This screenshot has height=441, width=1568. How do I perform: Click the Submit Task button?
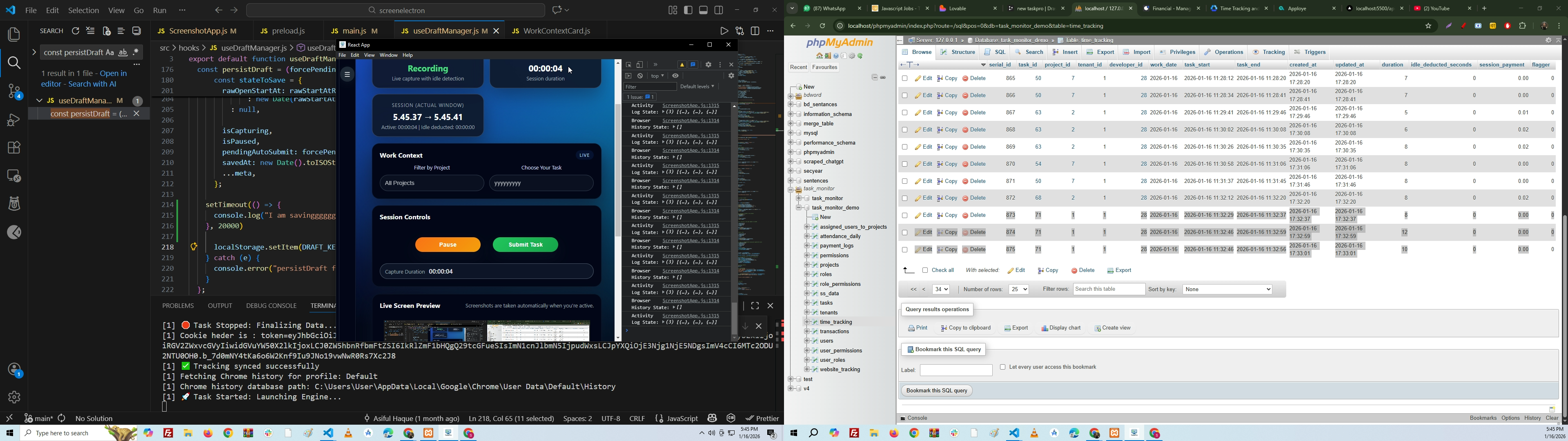pos(525,245)
